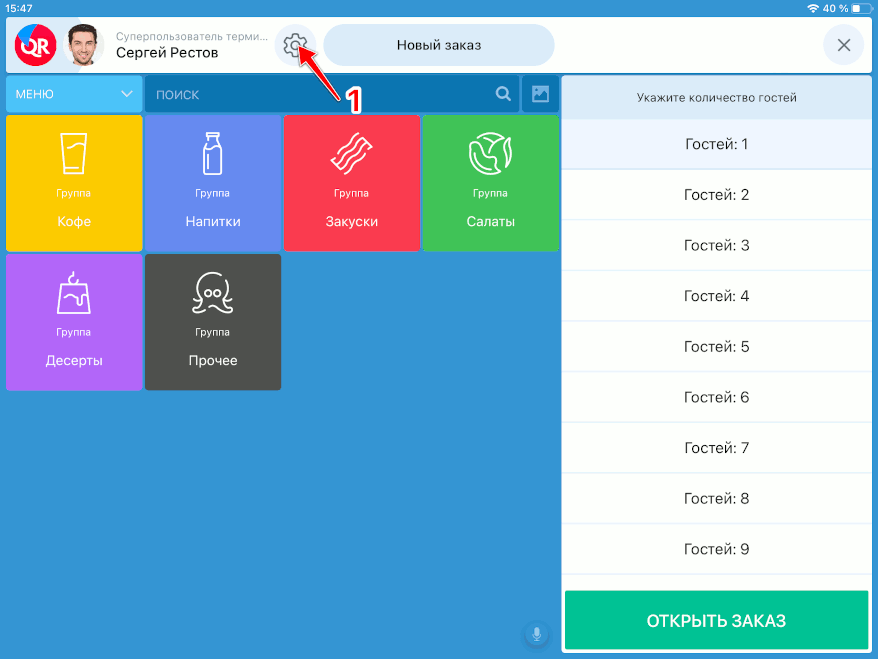The height and width of the screenshot is (659, 878).
Task: Open the Прочее group tile
Action: tap(213, 322)
